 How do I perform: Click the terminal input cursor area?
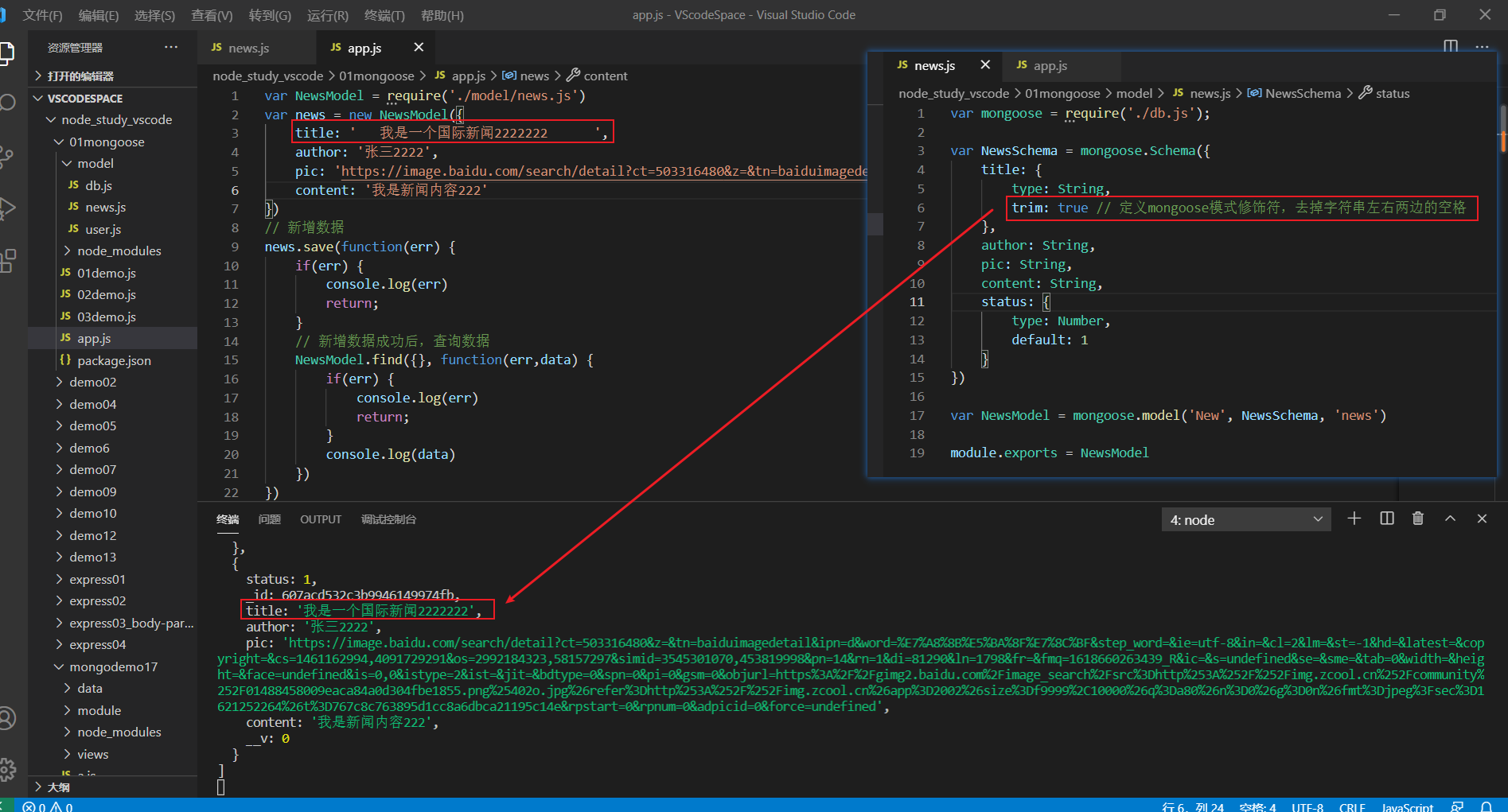(x=220, y=787)
